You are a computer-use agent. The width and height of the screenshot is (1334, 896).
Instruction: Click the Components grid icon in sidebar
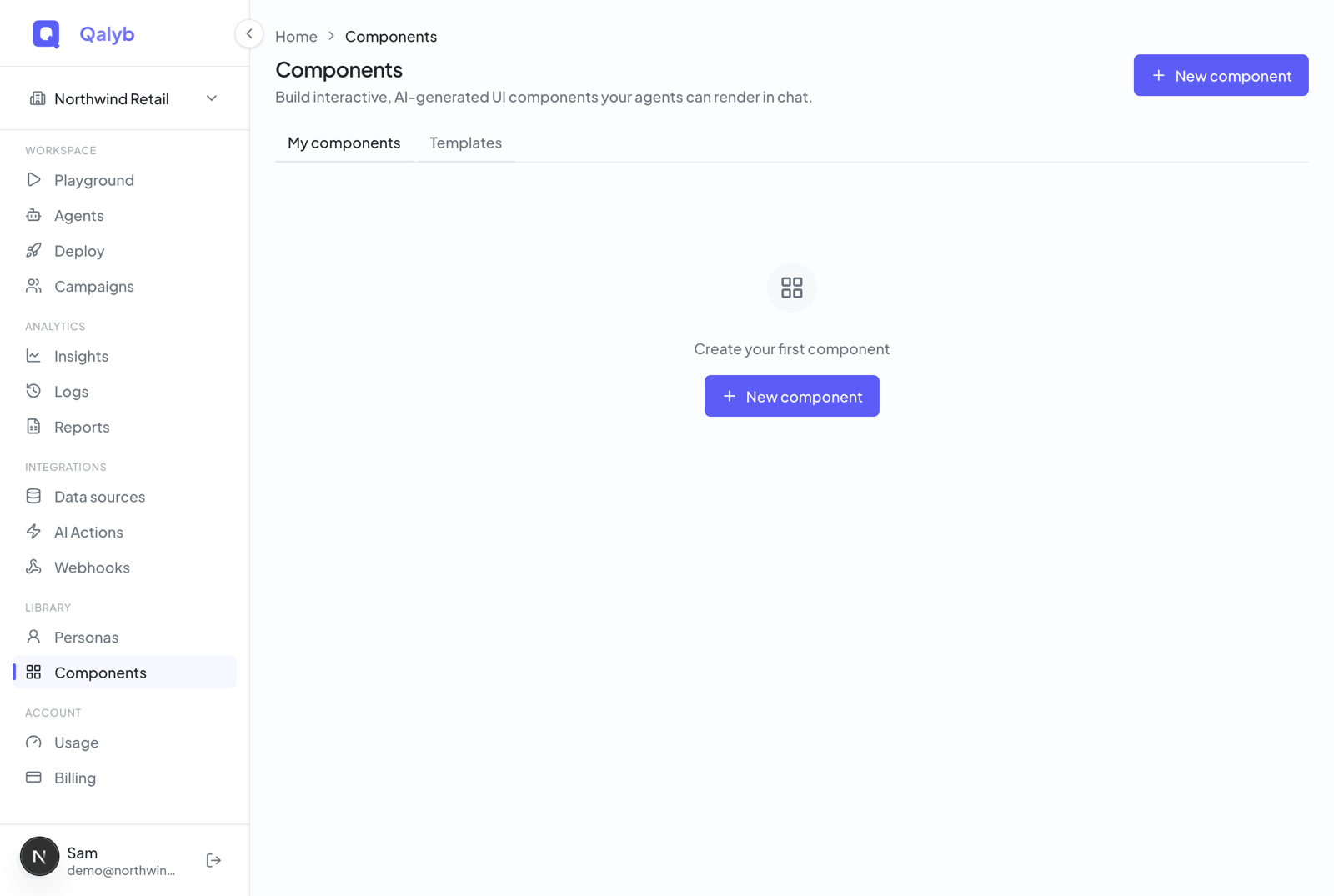pos(33,673)
